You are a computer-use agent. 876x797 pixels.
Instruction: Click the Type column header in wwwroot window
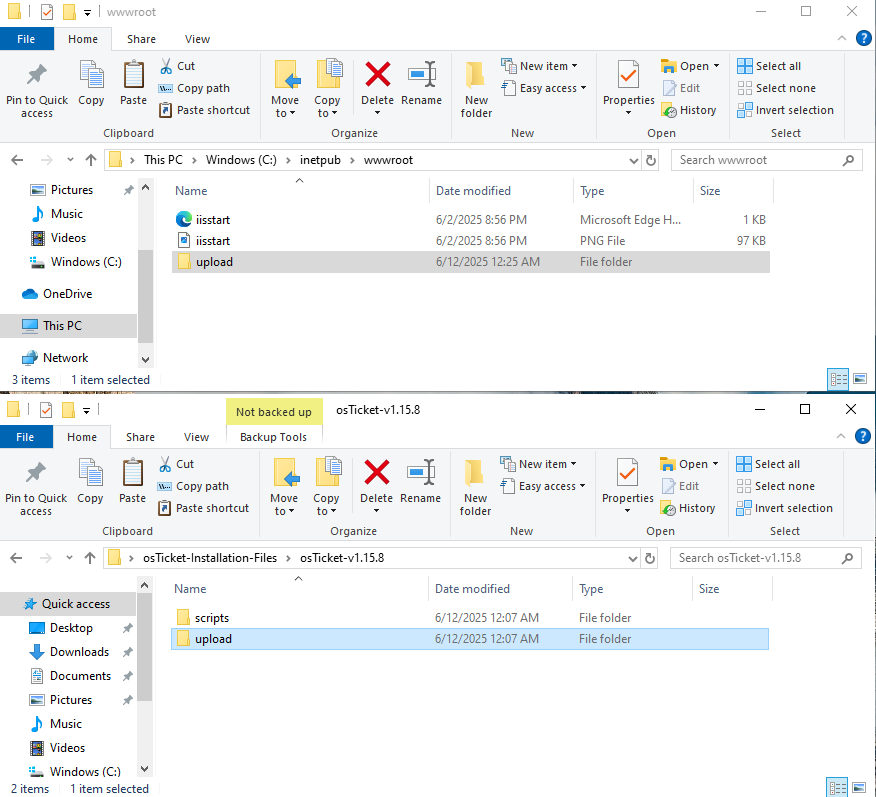click(592, 191)
